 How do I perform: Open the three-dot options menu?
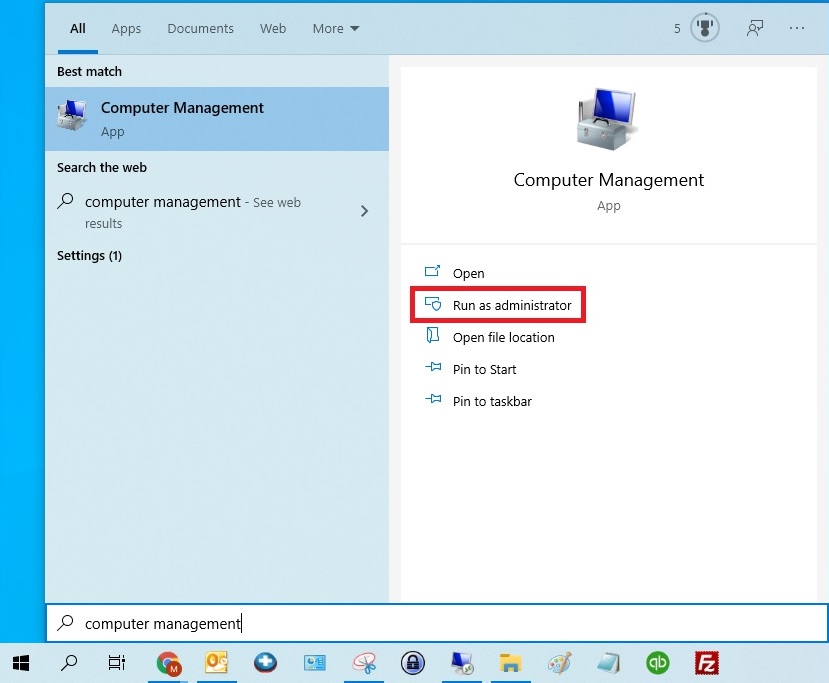[797, 28]
